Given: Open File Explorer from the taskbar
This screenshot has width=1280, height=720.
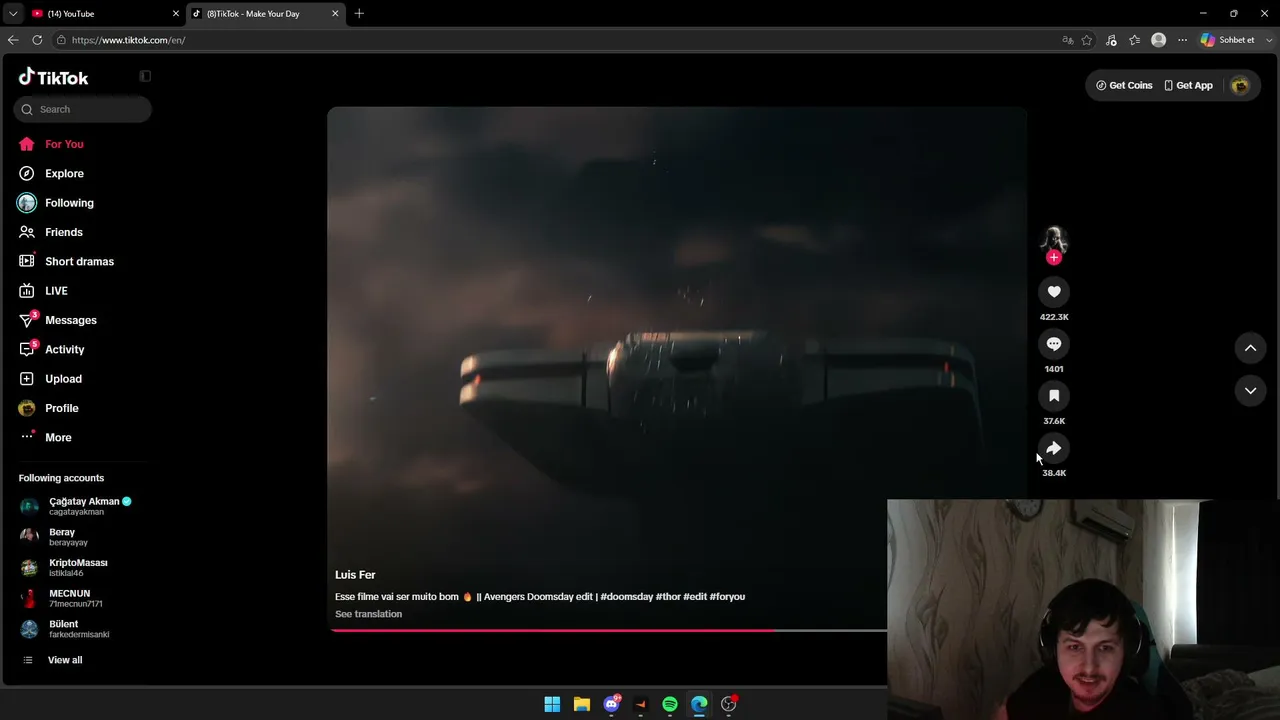Looking at the screenshot, I should pyautogui.click(x=581, y=704).
